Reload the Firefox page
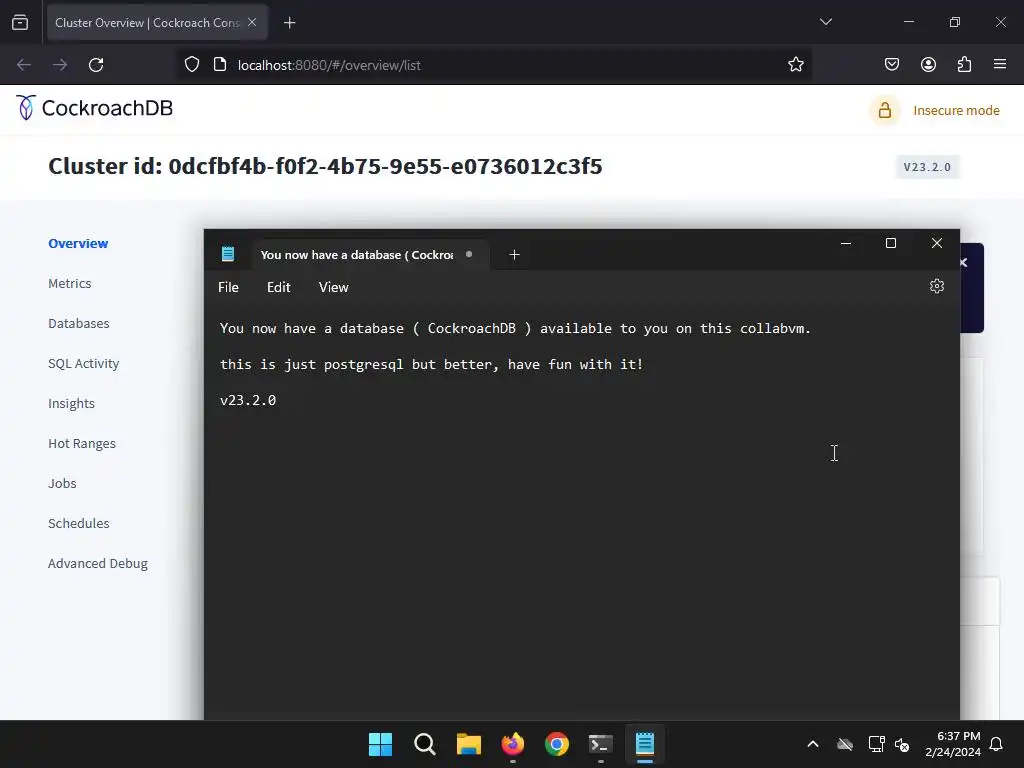Viewport: 1024px width, 768px height. pos(96,65)
